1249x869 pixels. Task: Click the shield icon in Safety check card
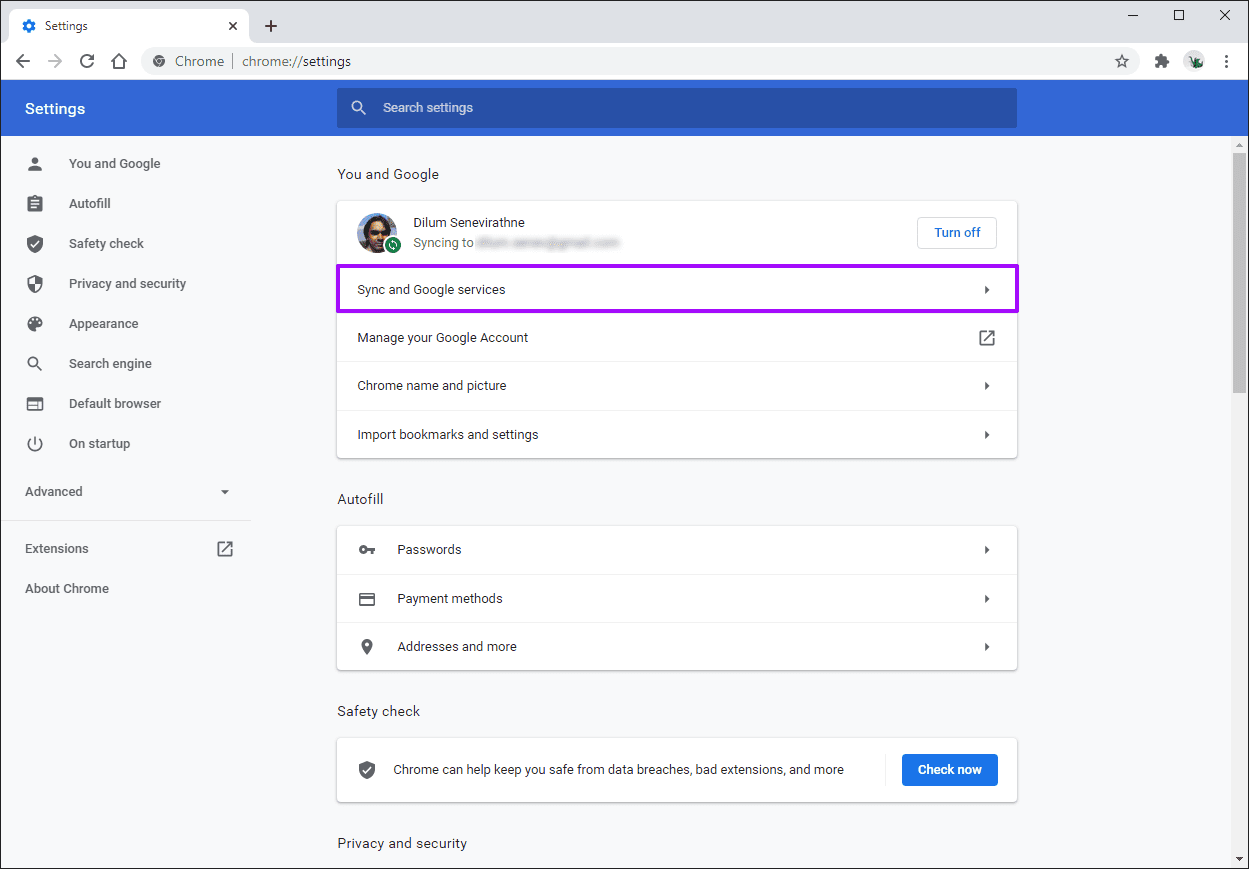tap(367, 770)
